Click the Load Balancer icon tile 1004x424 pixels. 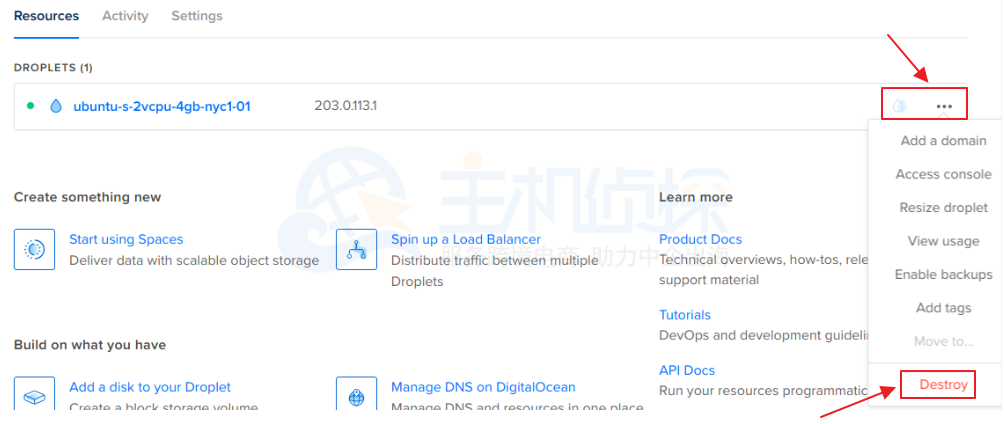356,249
